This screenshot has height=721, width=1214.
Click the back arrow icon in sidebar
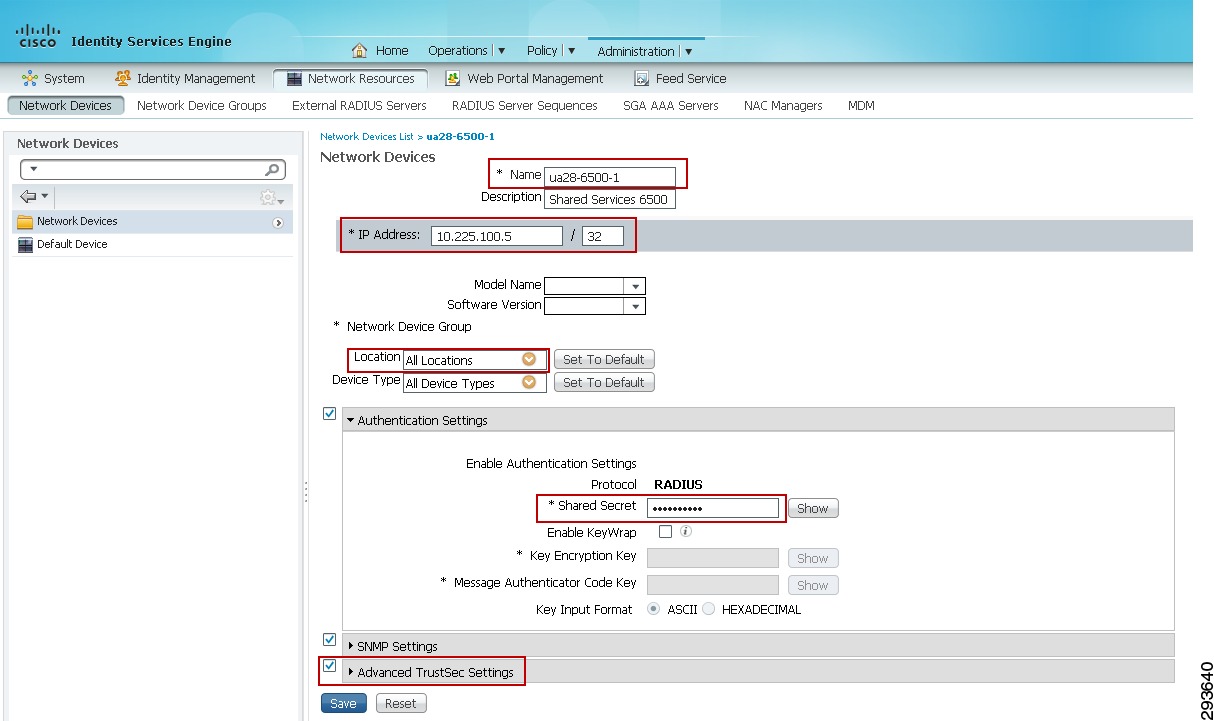(x=28, y=197)
